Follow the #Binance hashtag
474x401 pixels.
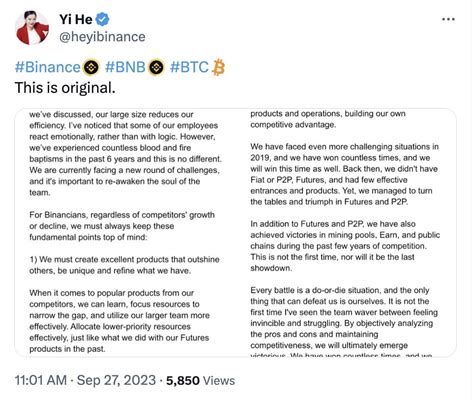click(48, 67)
